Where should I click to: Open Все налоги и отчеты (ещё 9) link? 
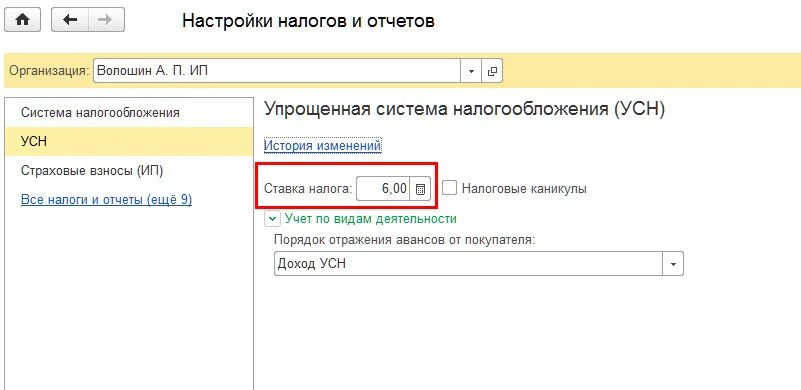[106, 200]
